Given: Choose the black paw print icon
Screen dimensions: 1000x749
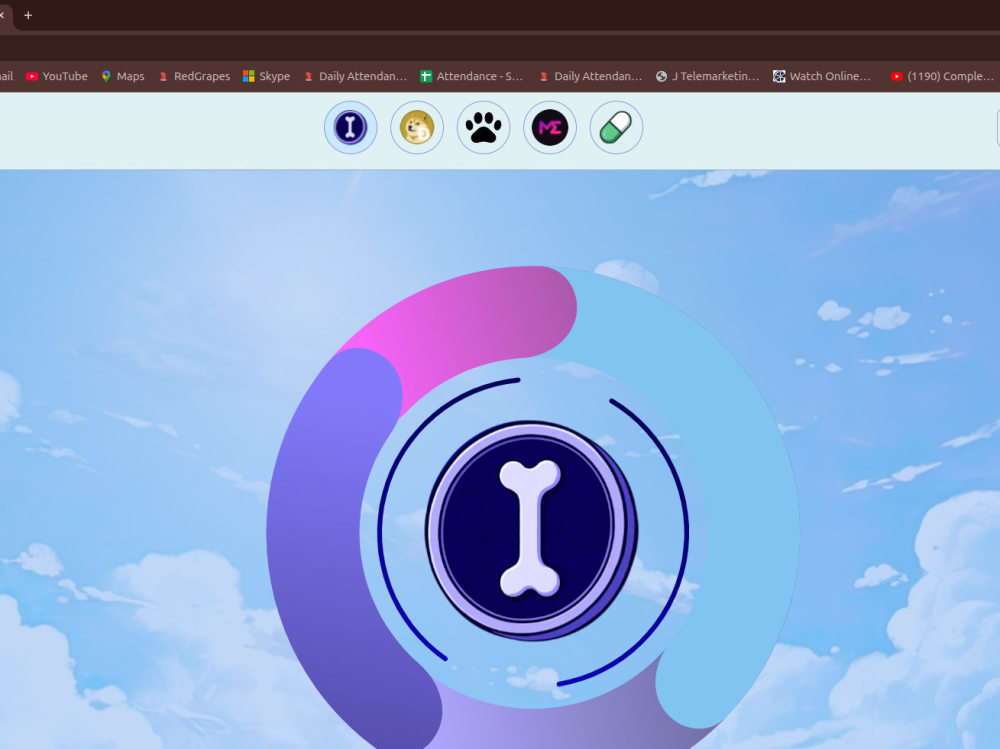Looking at the screenshot, I should 483,128.
